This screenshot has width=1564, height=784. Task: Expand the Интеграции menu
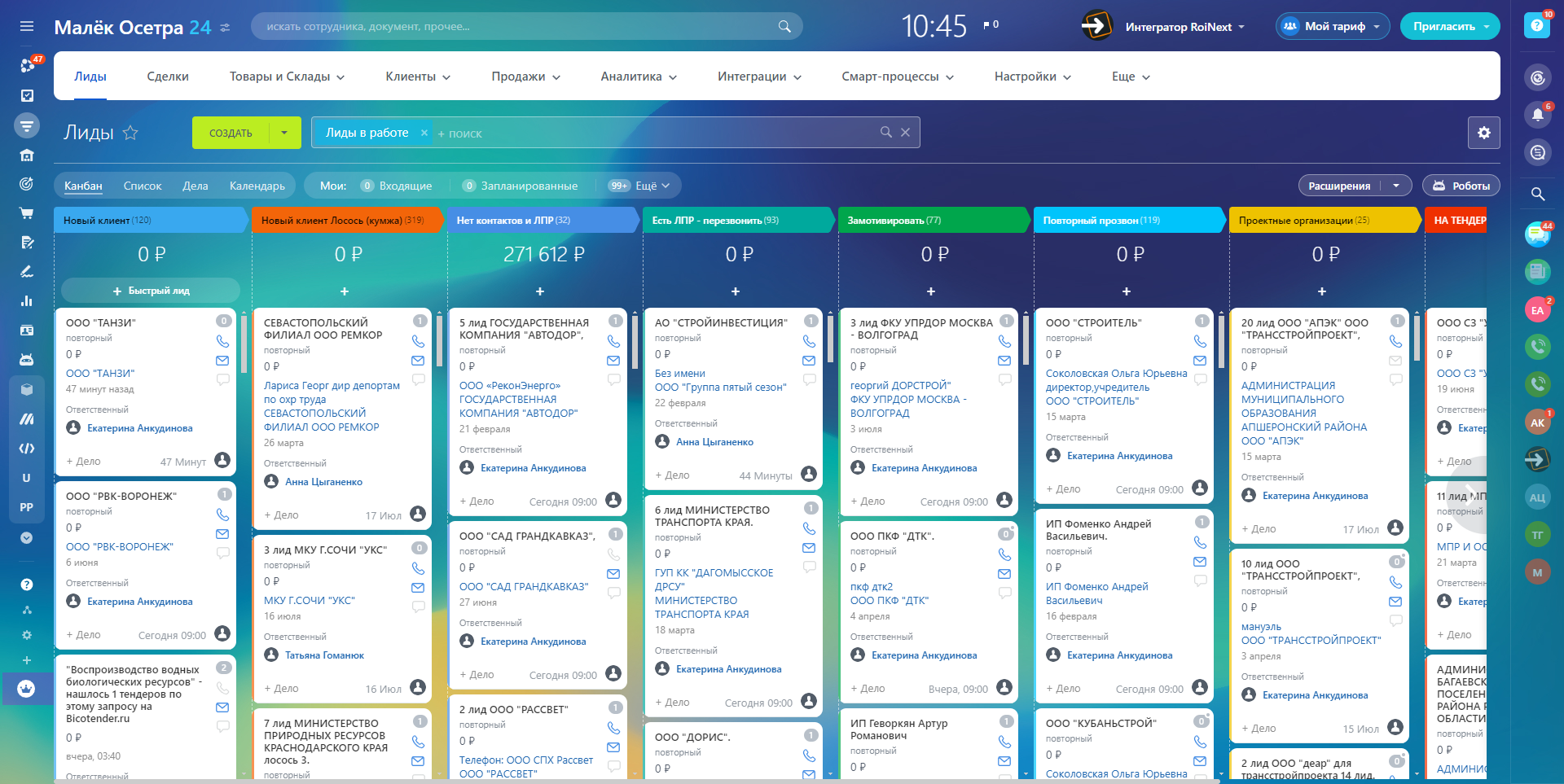pos(759,77)
